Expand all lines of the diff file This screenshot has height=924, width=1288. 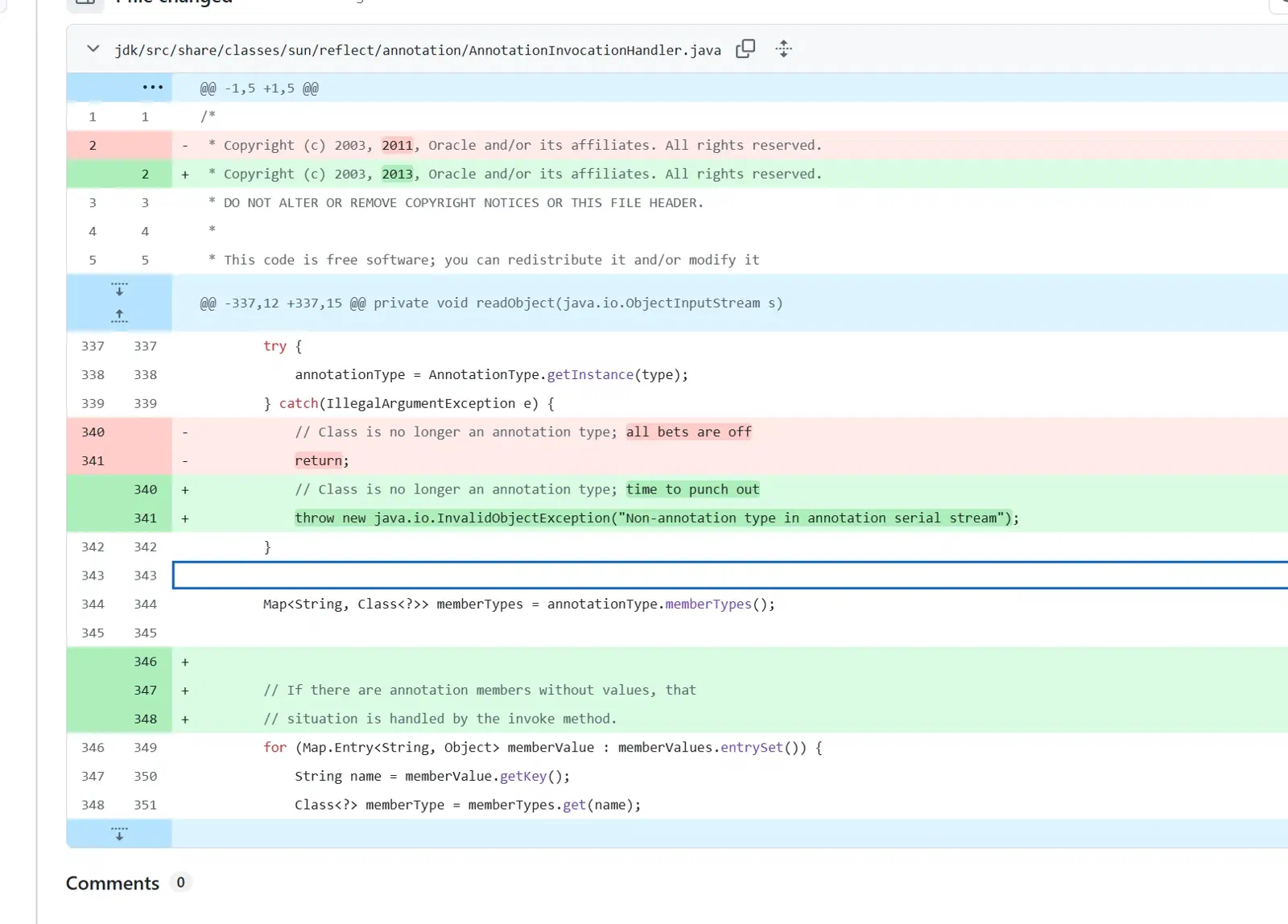coord(783,49)
